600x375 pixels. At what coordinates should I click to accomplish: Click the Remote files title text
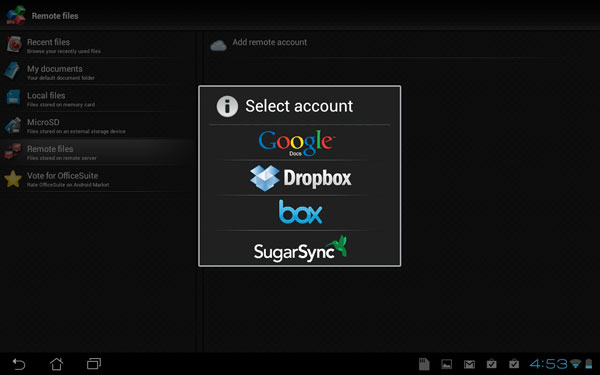[x=55, y=16]
